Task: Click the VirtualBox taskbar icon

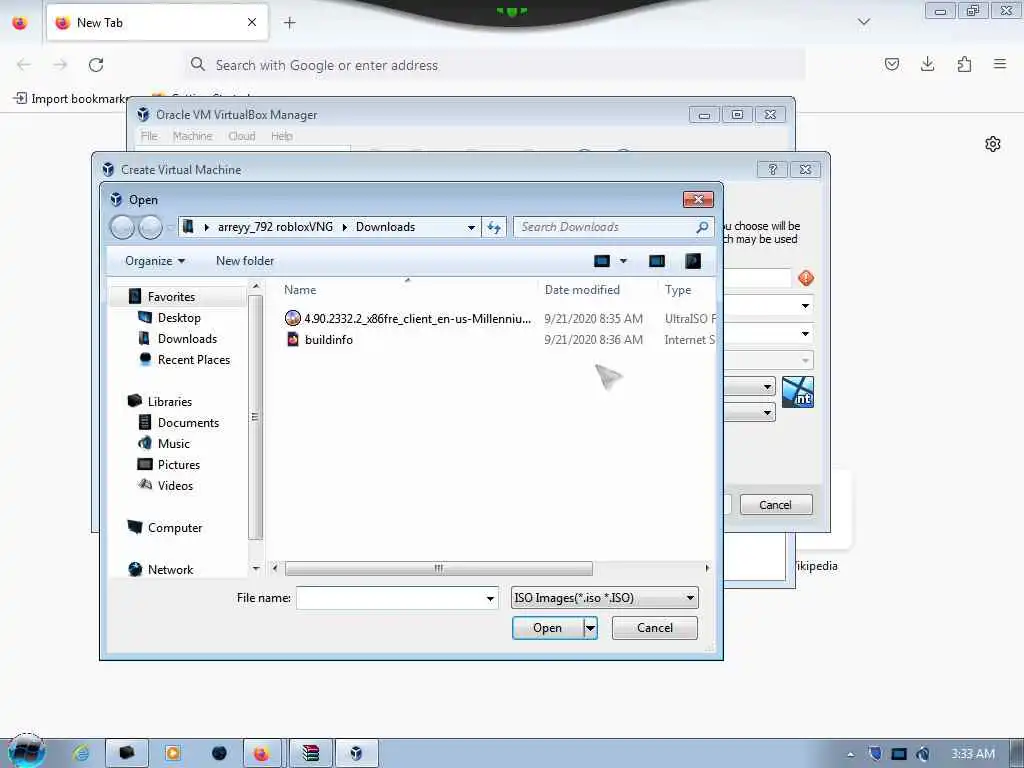Action: (x=356, y=754)
